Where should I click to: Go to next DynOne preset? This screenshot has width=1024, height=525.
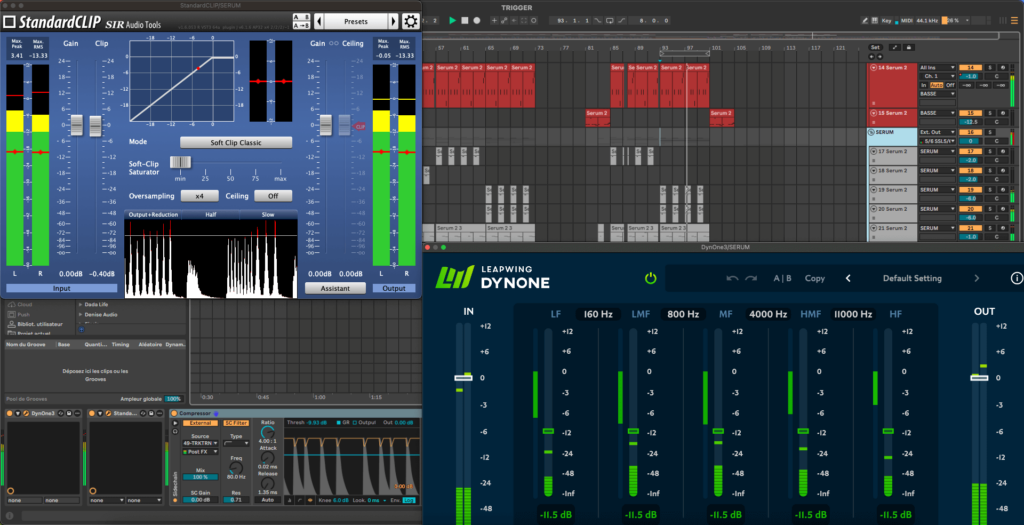click(x=976, y=278)
